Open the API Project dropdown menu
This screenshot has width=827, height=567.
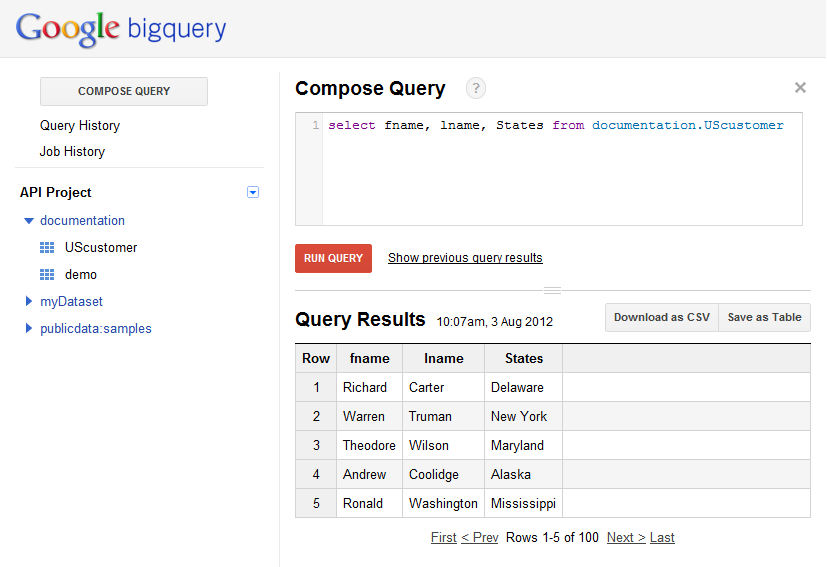[253, 192]
